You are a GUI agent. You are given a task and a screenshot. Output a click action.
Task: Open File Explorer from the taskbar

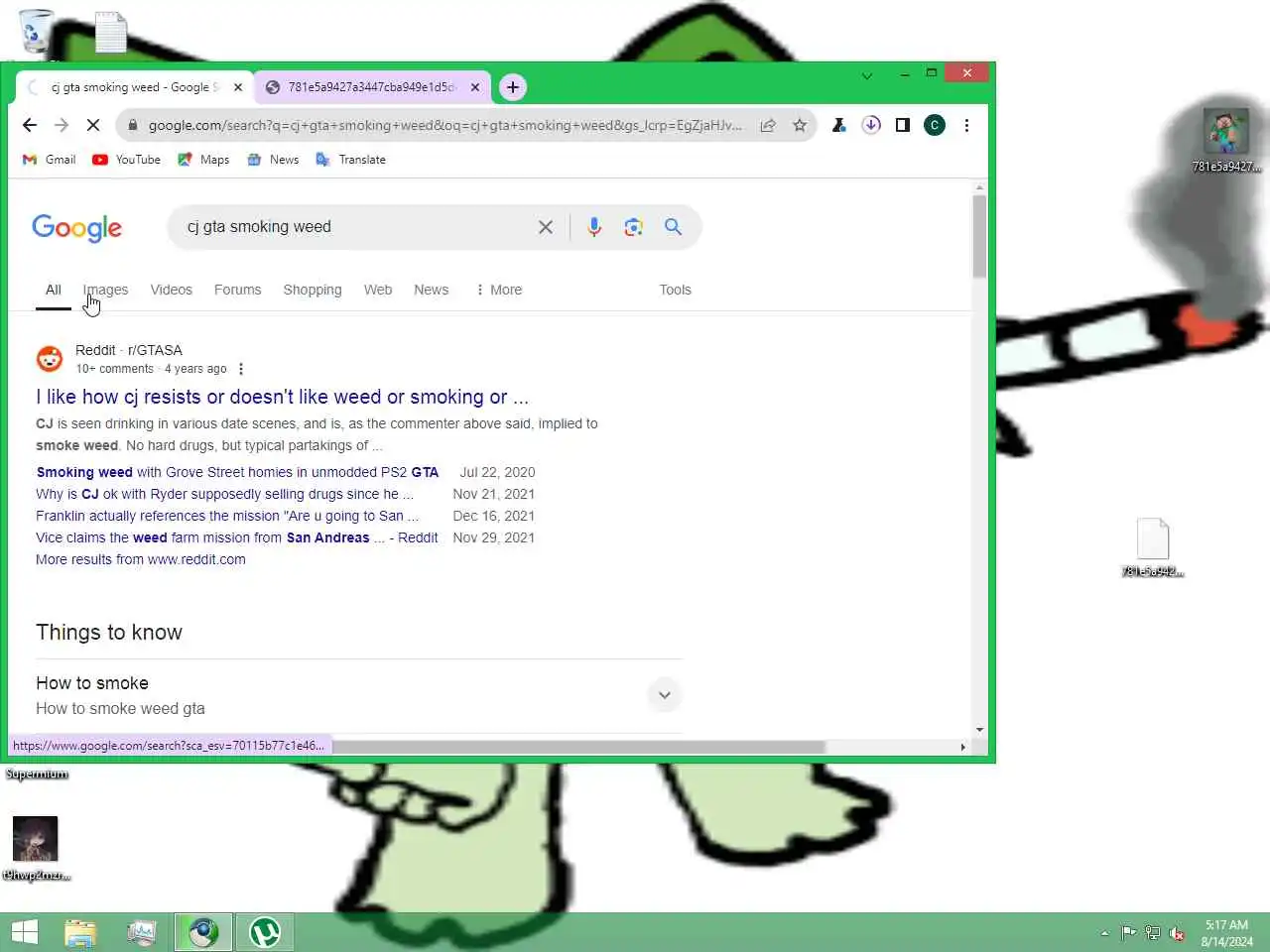coord(80,932)
